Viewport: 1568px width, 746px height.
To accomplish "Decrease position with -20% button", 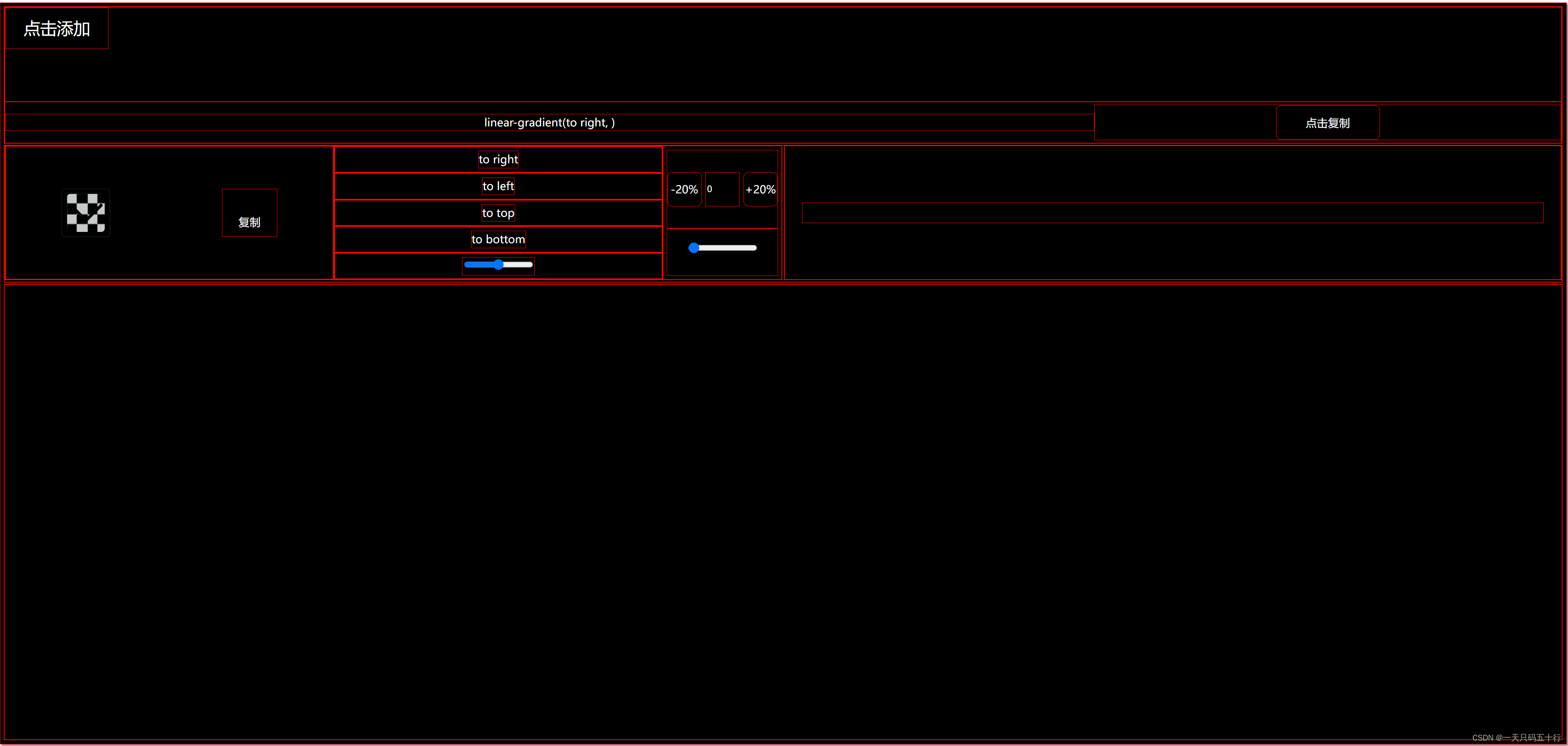I will (x=684, y=189).
